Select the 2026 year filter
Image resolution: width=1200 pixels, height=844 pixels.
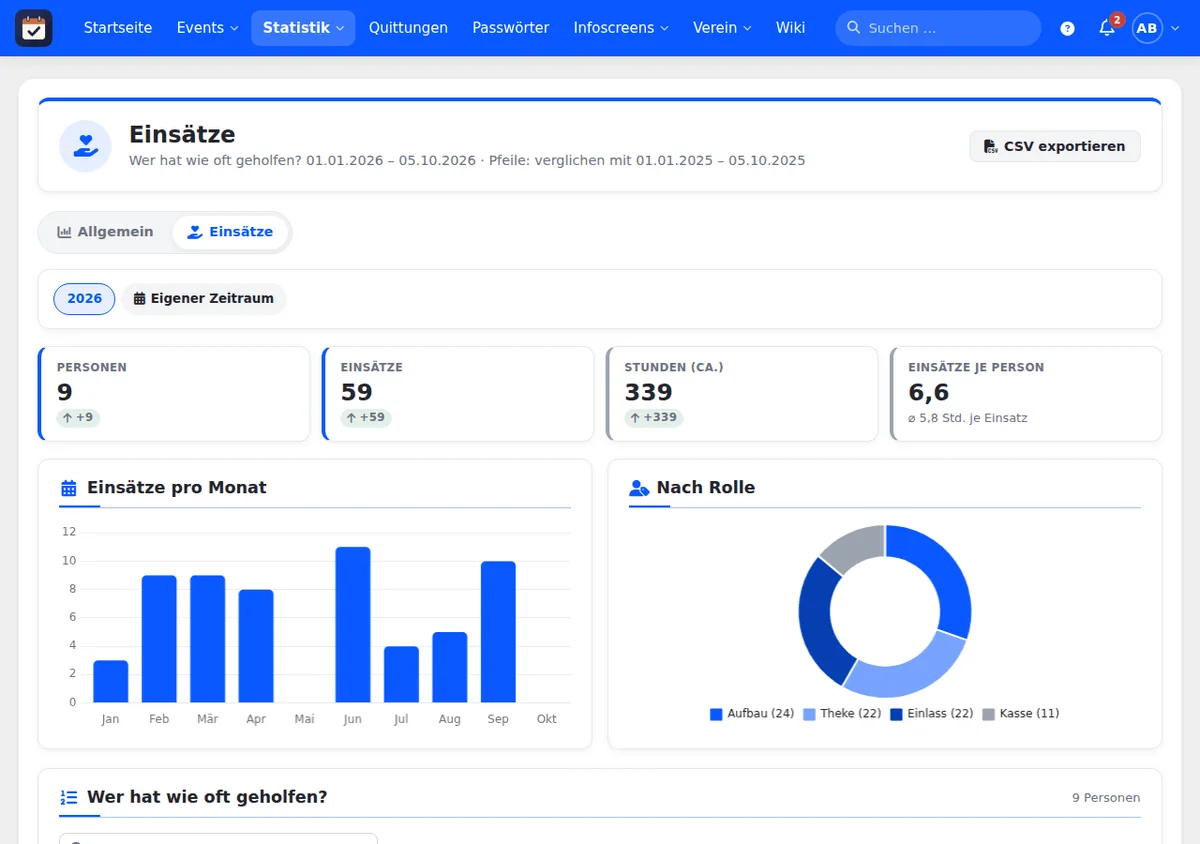(85, 299)
